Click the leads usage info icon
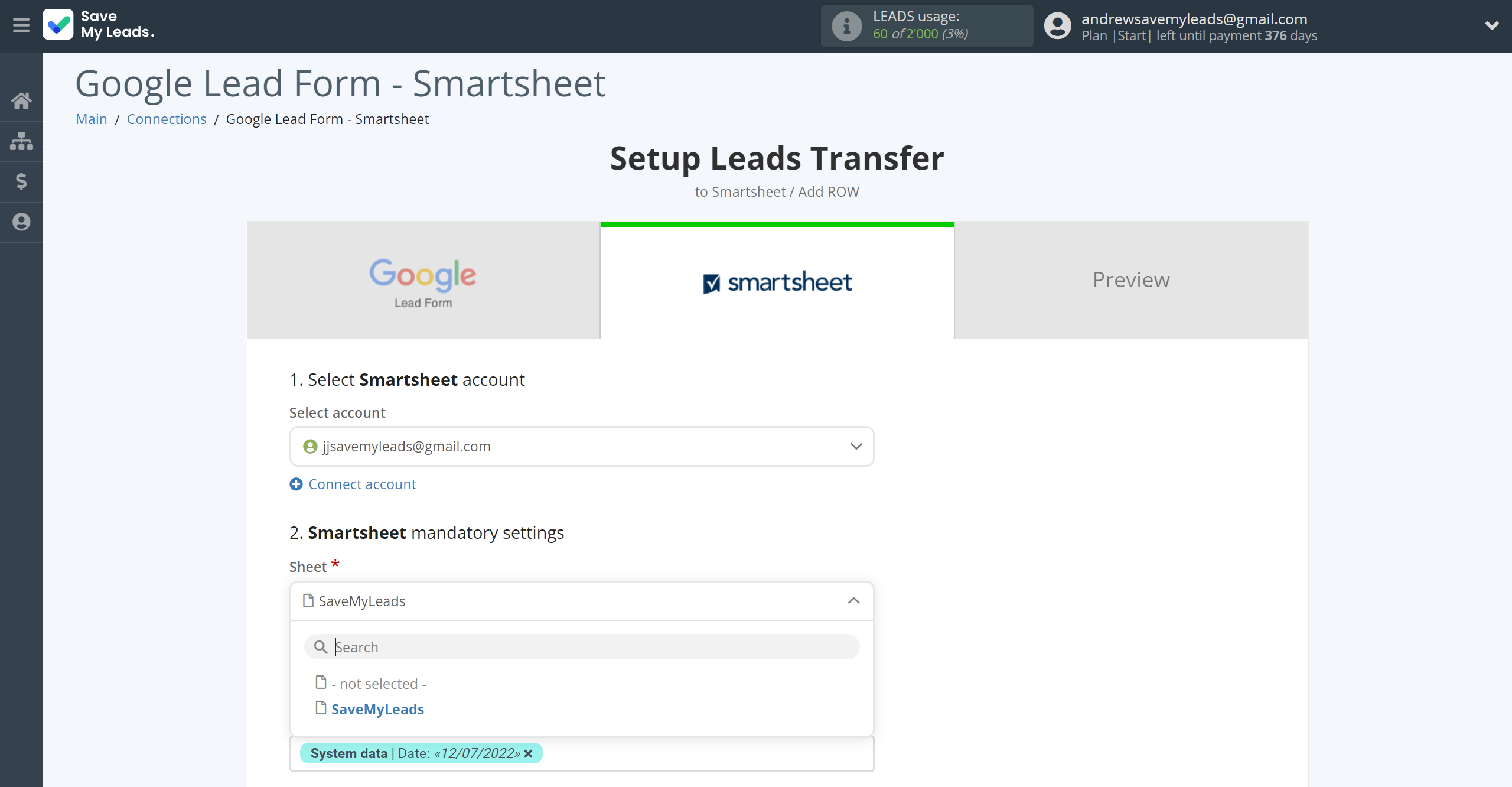This screenshot has width=1512, height=787. [846, 26]
